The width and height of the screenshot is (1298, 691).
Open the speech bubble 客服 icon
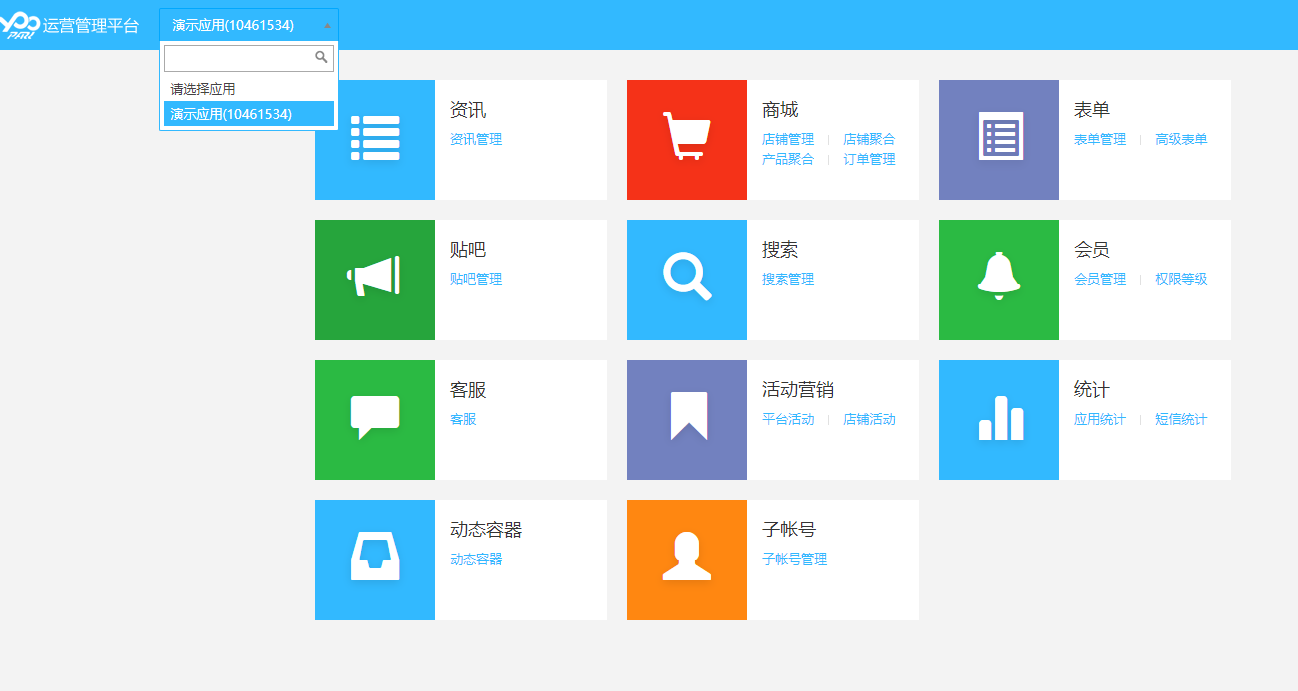(374, 420)
